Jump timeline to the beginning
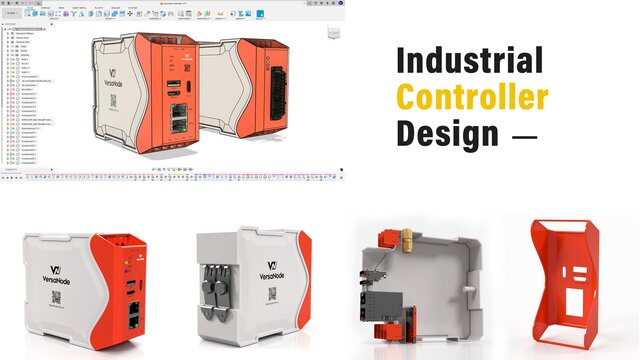 pos(3,178)
